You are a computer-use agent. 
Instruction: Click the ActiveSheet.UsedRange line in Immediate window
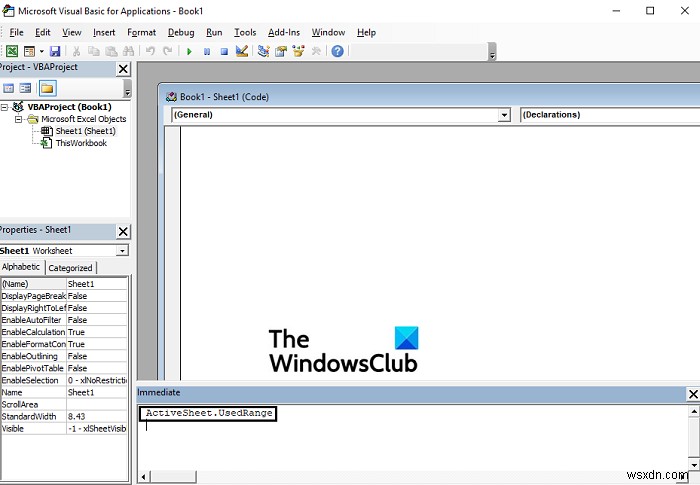point(209,414)
